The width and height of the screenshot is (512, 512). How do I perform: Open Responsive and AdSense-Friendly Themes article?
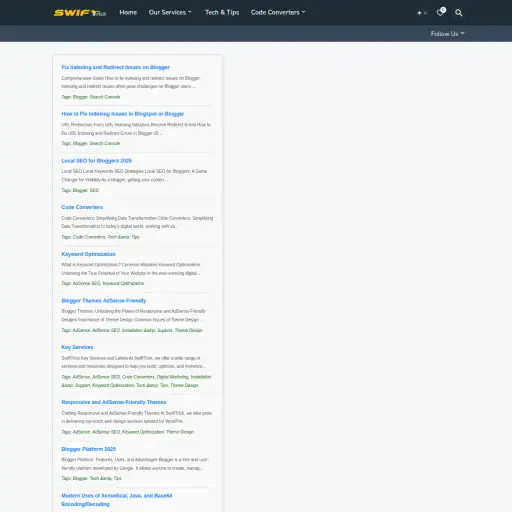(114, 402)
